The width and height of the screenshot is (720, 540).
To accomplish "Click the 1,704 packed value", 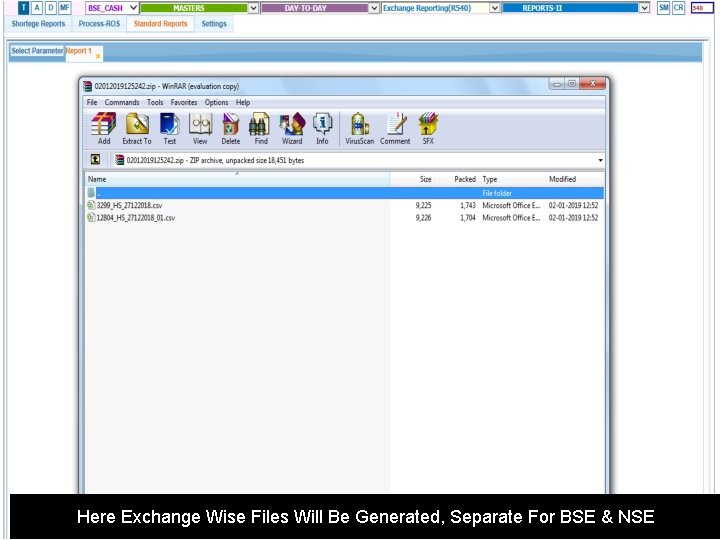I will coord(468,218).
